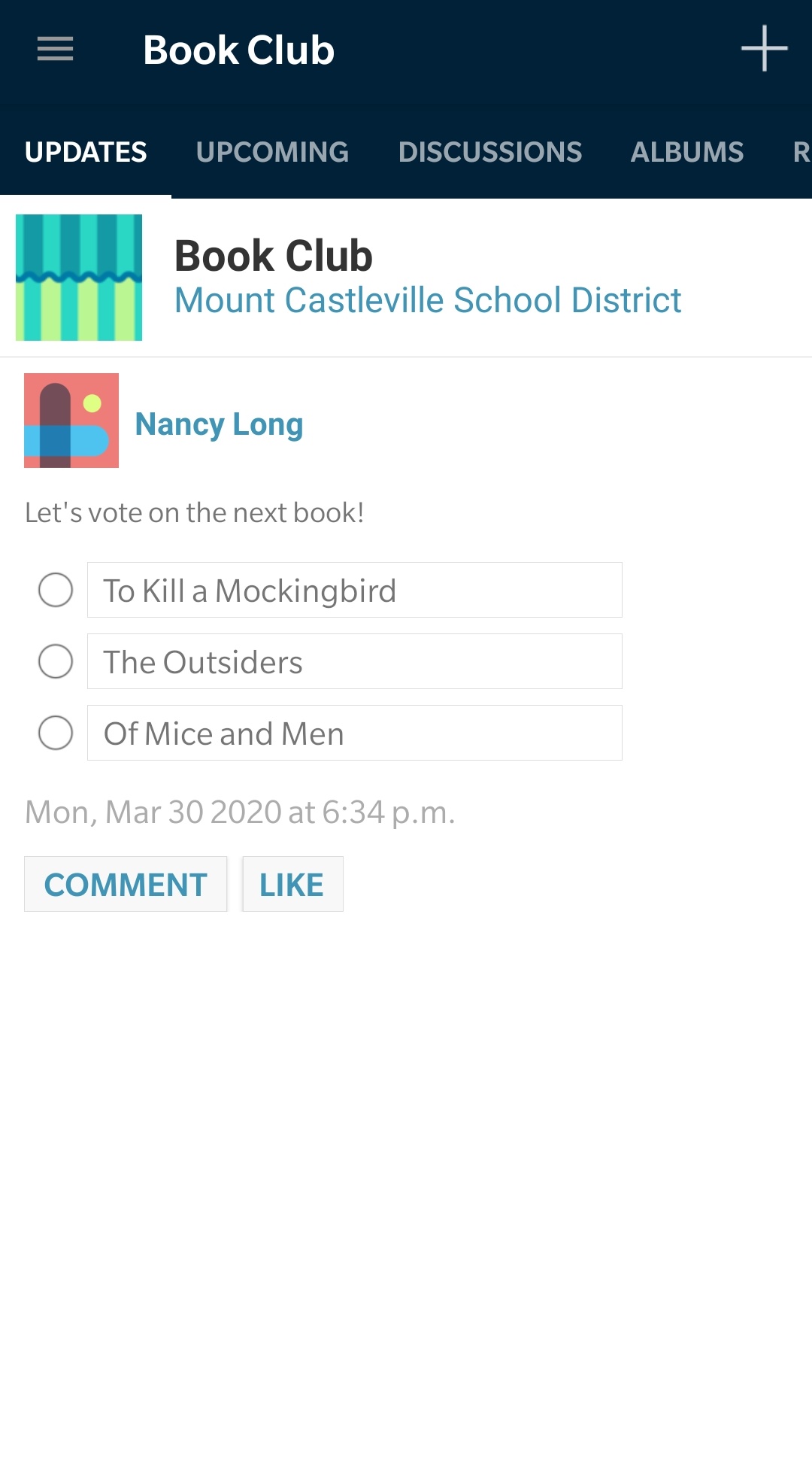This screenshot has width=812, height=1470.
Task: Select The Outsiders radio button
Action: click(x=56, y=661)
